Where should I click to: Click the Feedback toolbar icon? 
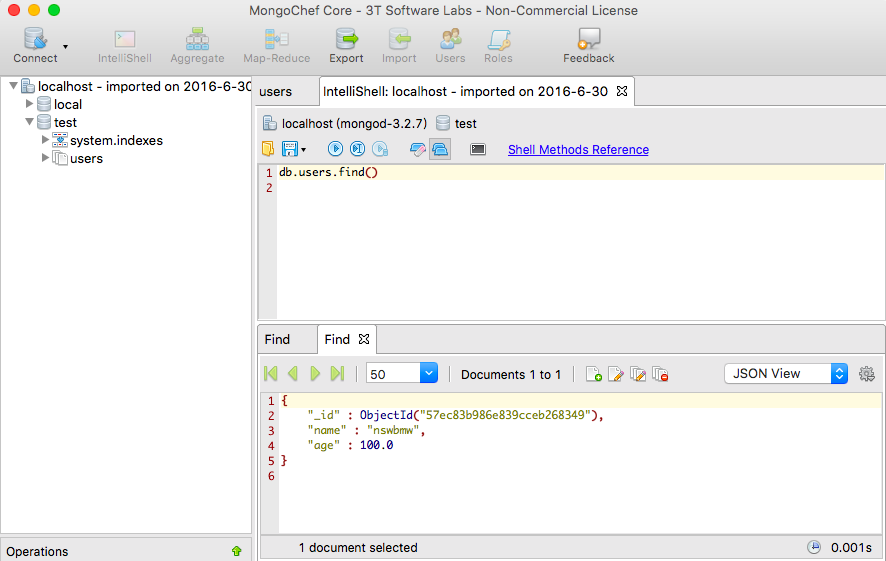pyautogui.click(x=588, y=42)
